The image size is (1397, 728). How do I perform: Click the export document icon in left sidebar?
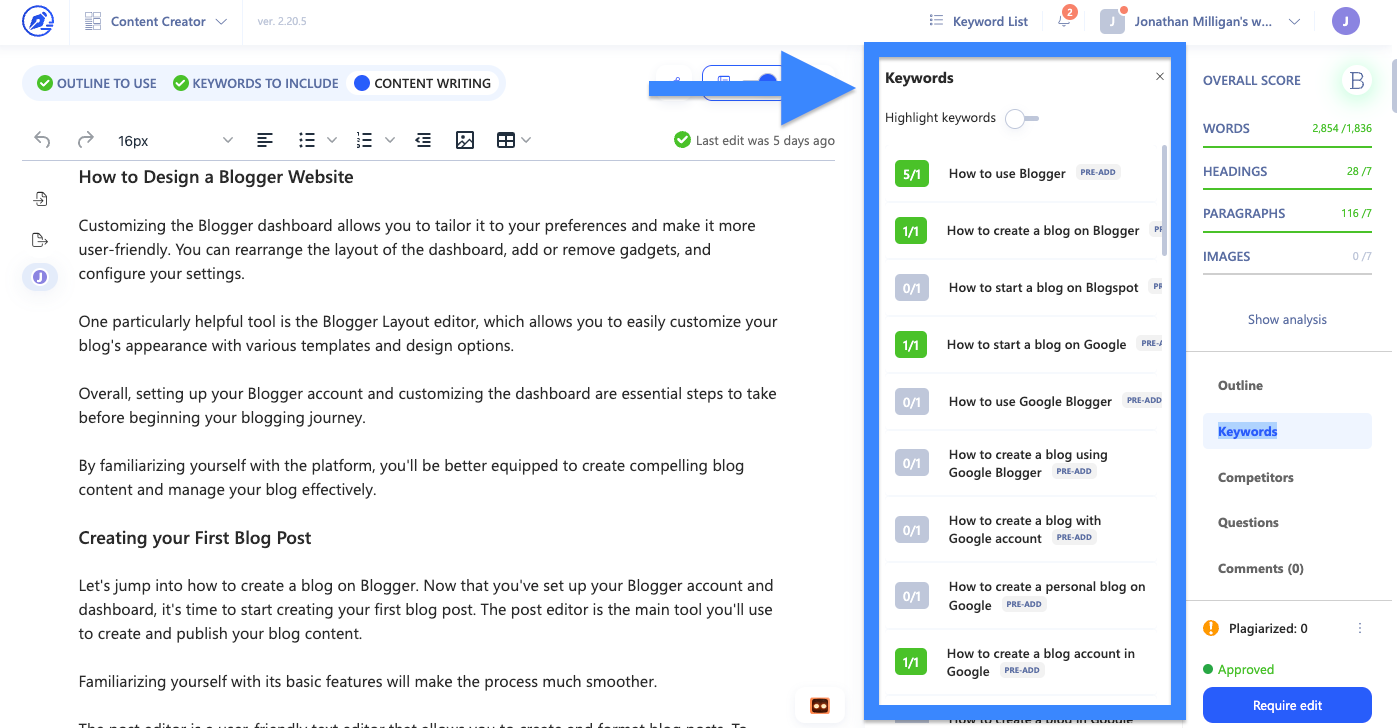point(40,240)
